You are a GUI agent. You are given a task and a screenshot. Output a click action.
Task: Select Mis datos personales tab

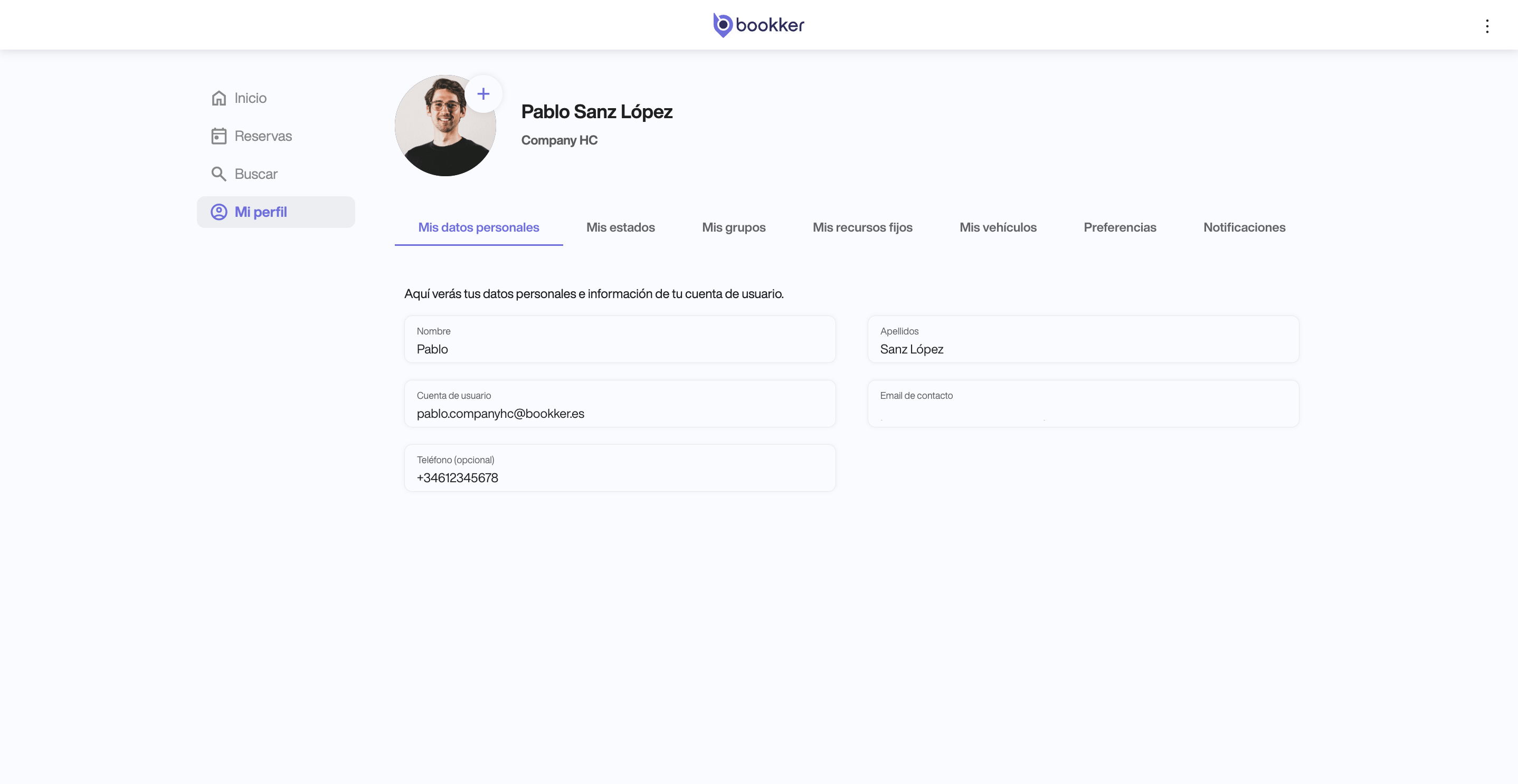point(478,227)
